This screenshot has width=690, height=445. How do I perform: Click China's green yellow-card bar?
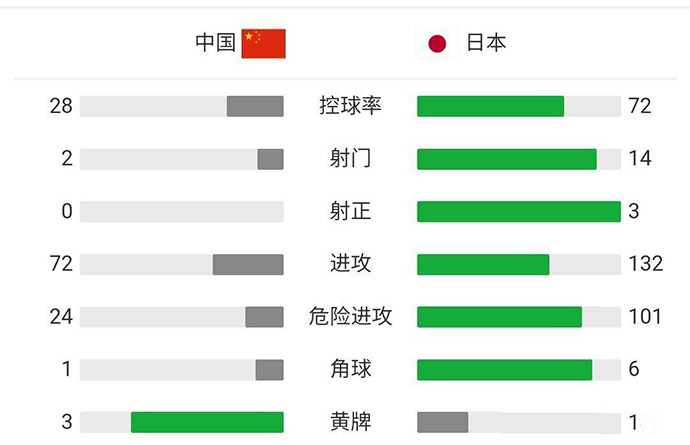207,422
